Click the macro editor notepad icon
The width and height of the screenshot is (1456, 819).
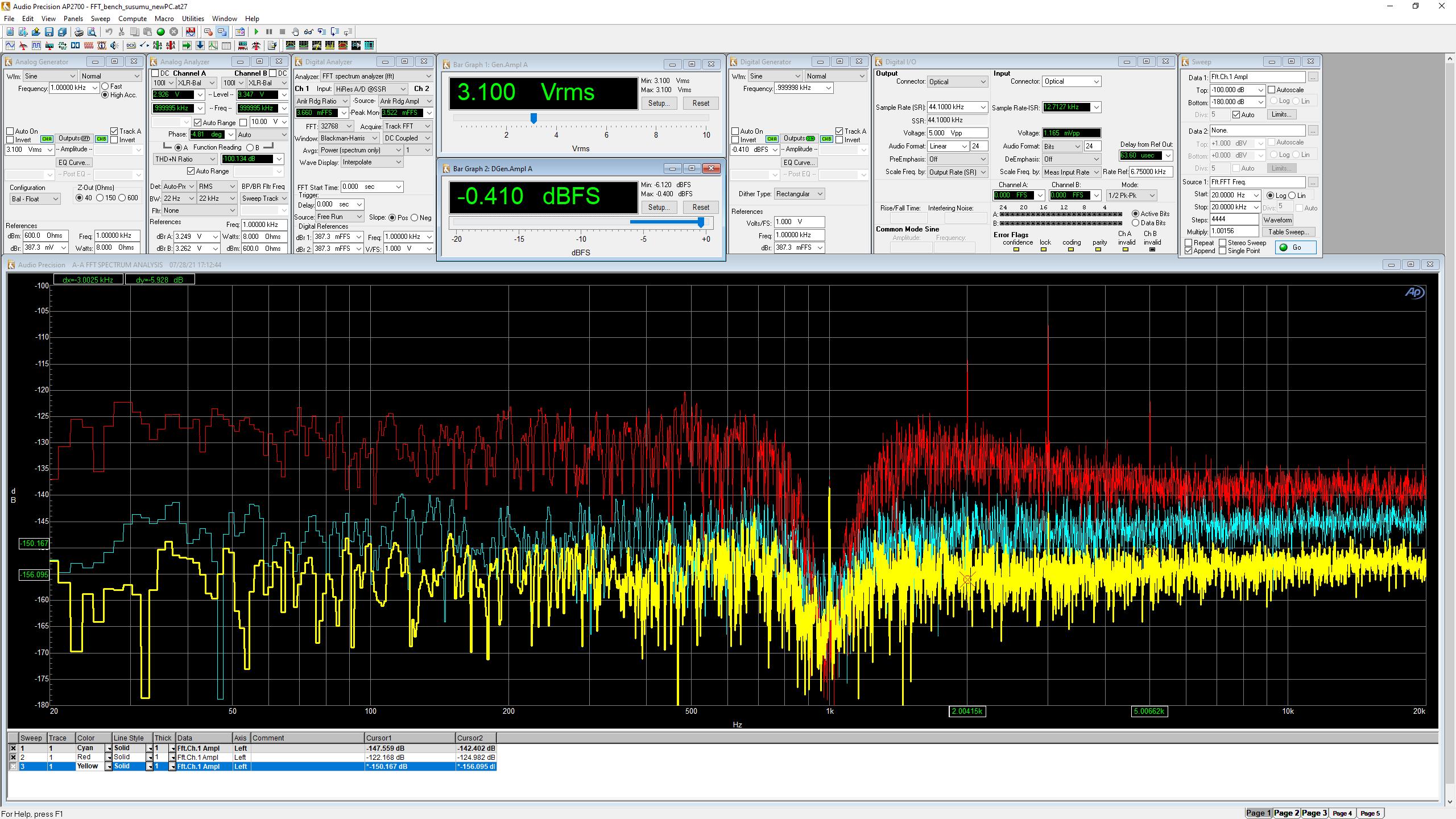click(272, 45)
